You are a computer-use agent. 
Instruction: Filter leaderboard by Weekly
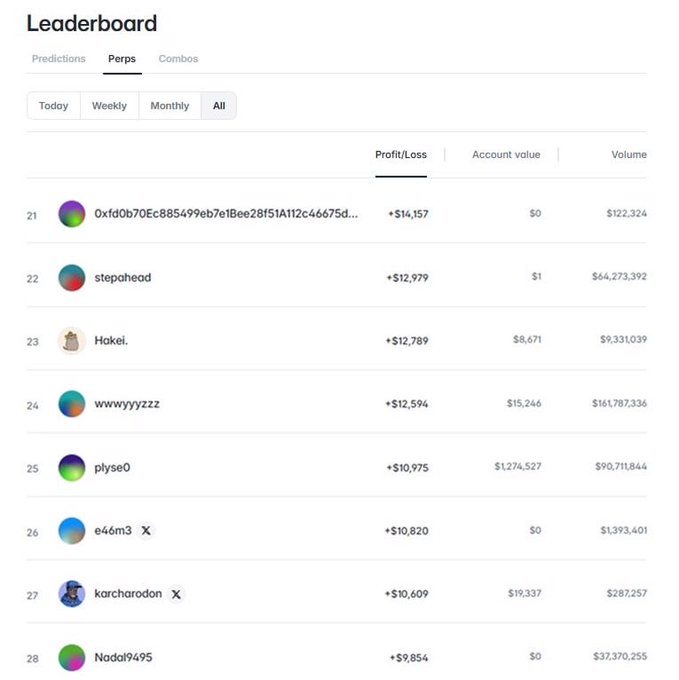[109, 105]
